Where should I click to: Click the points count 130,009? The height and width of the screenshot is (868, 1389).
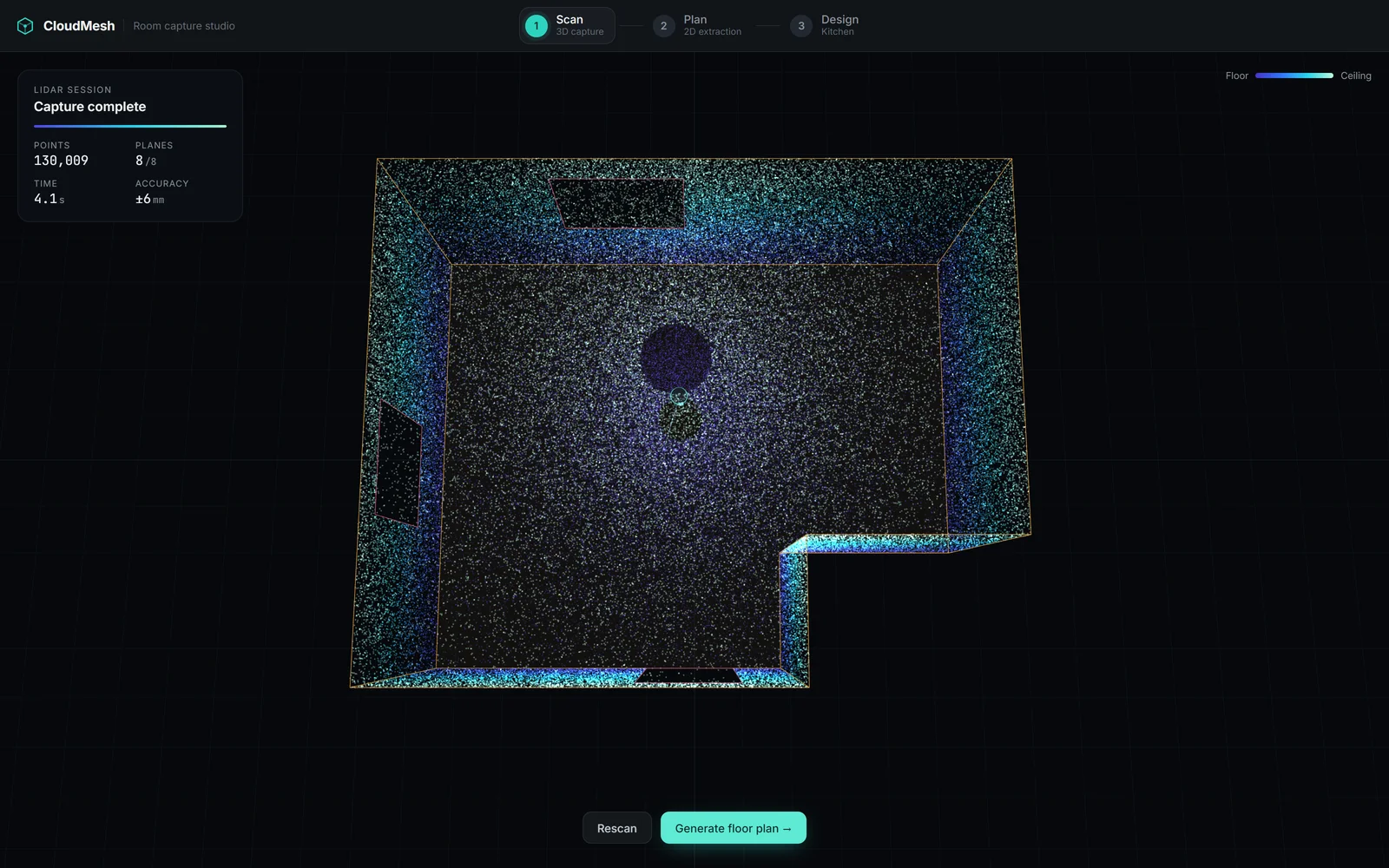[x=61, y=161]
